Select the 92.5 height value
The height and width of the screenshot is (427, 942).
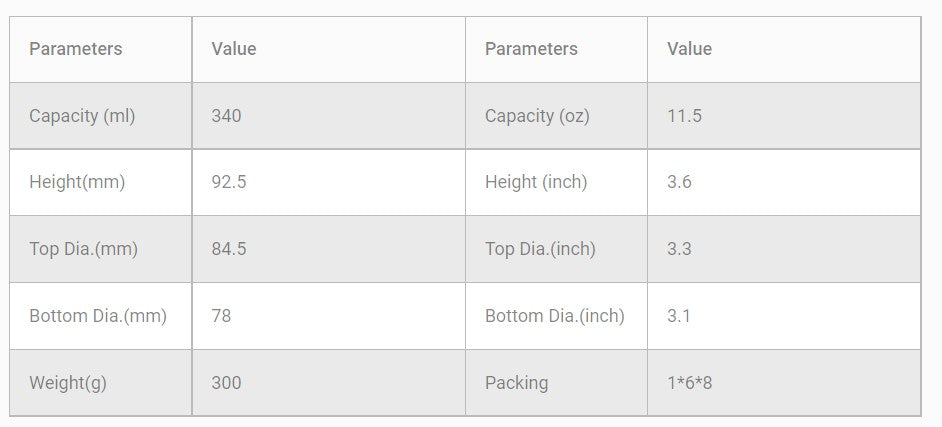(229, 182)
